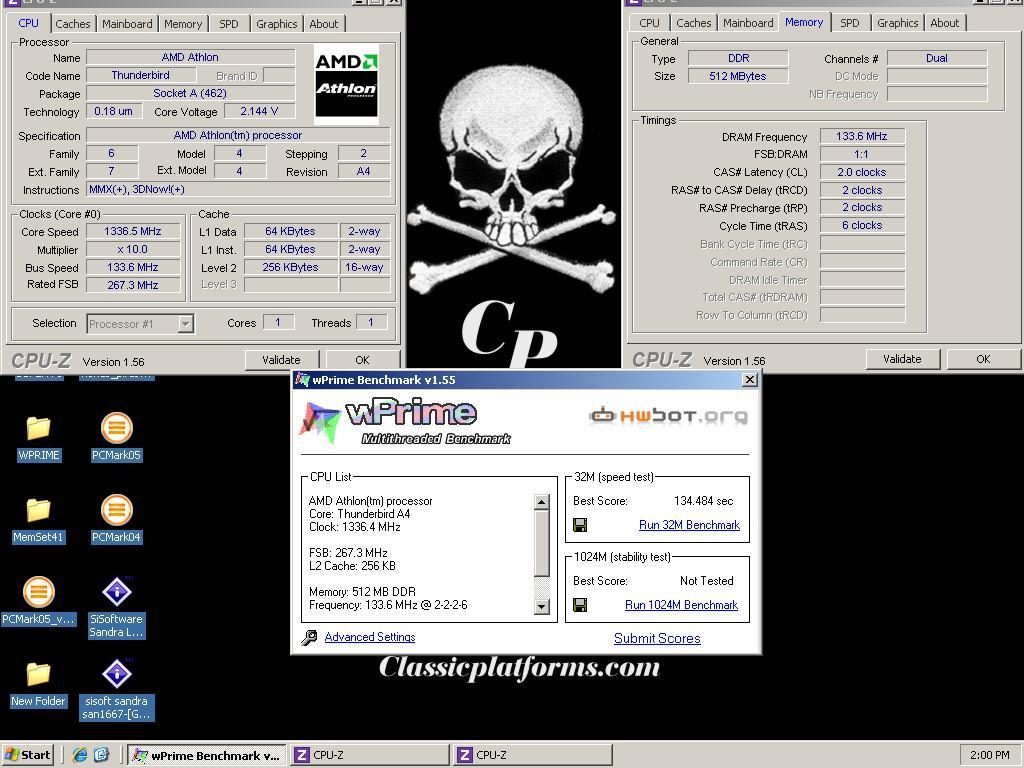Click the Code Name Thunderbird field
Image resolution: width=1024 pixels, height=768 pixels.
140,76
